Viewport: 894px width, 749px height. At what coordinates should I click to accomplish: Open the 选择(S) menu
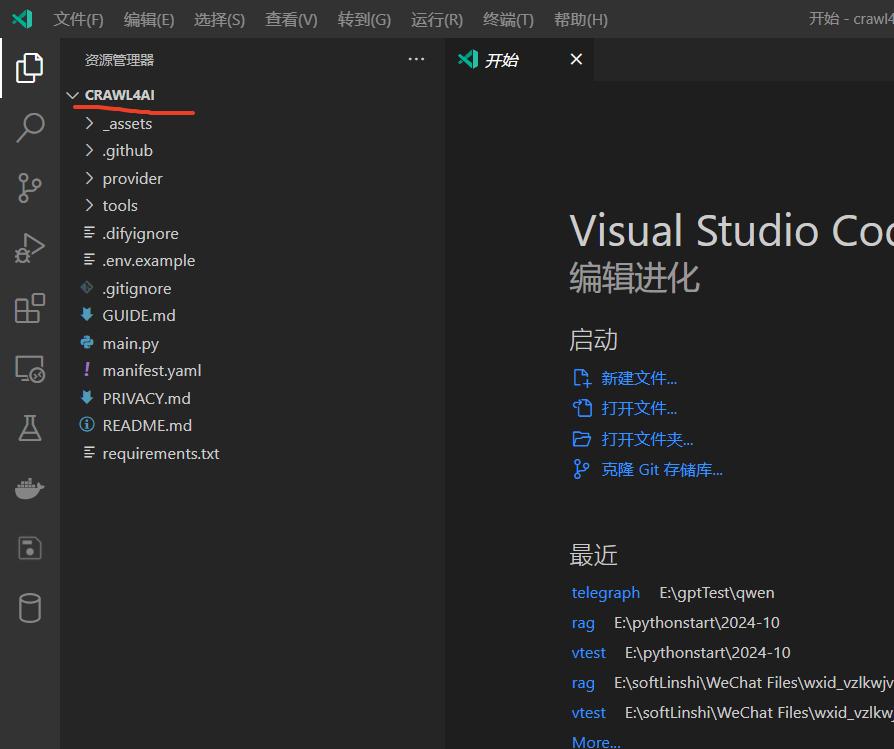point(220,20)
